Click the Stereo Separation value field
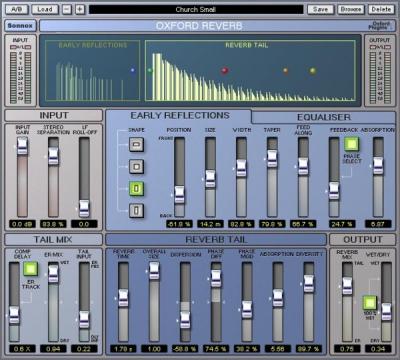Viewport: 400px width, 360px height. 53,224
